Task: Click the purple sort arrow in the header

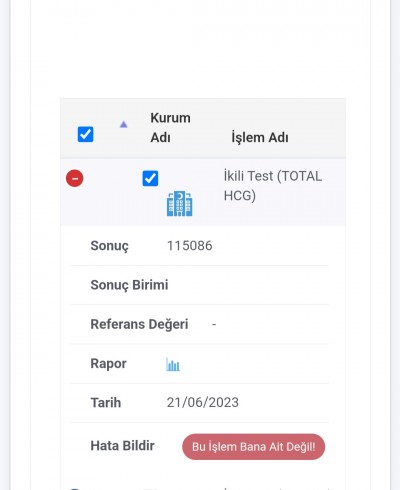Action: pyautogui.click(x=124, y=124)
